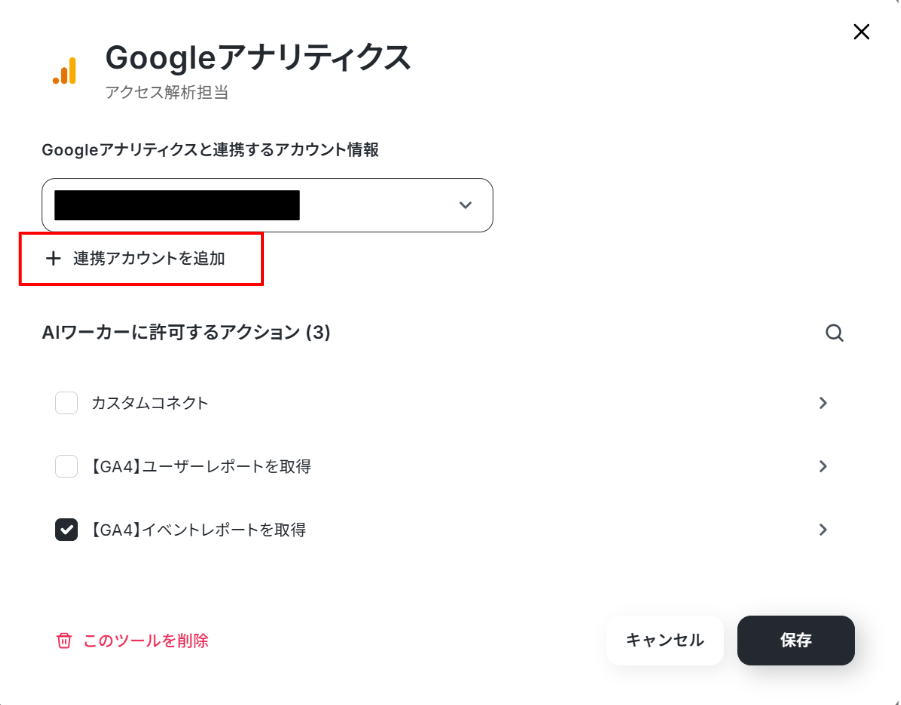This screenshot has width=901, height=705.
Task: Save settings with the 保存 button
Action: pos(796,640)
